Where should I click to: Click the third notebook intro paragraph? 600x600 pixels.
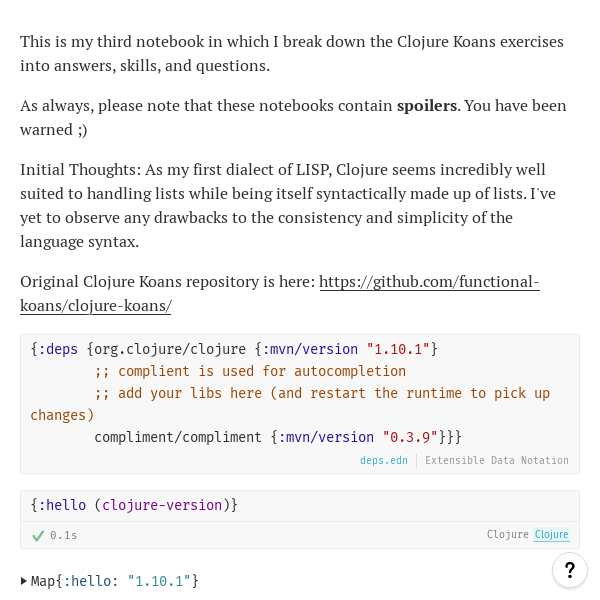[290, 54]
